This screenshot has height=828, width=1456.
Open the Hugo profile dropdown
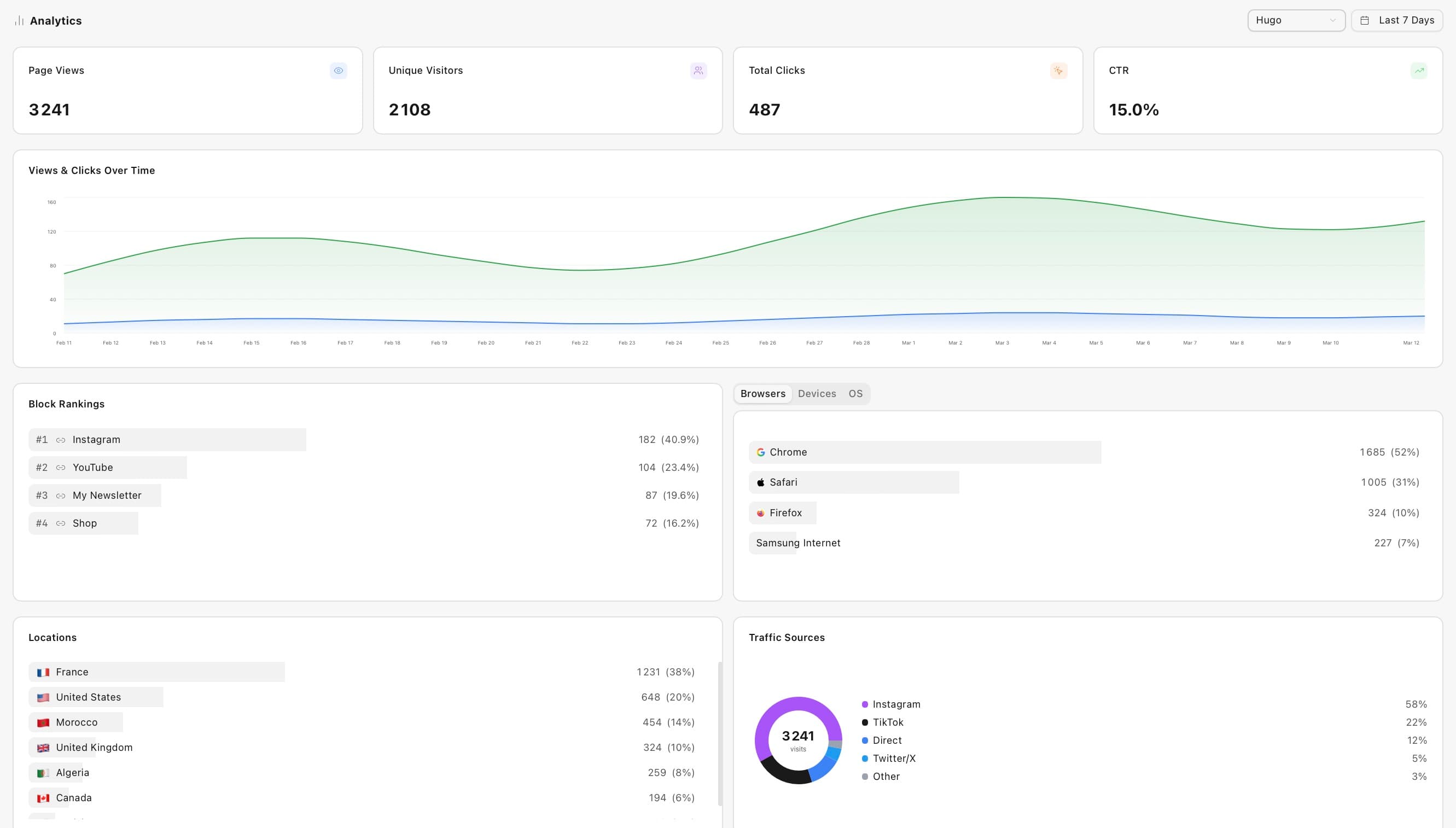click(1296, 20)
